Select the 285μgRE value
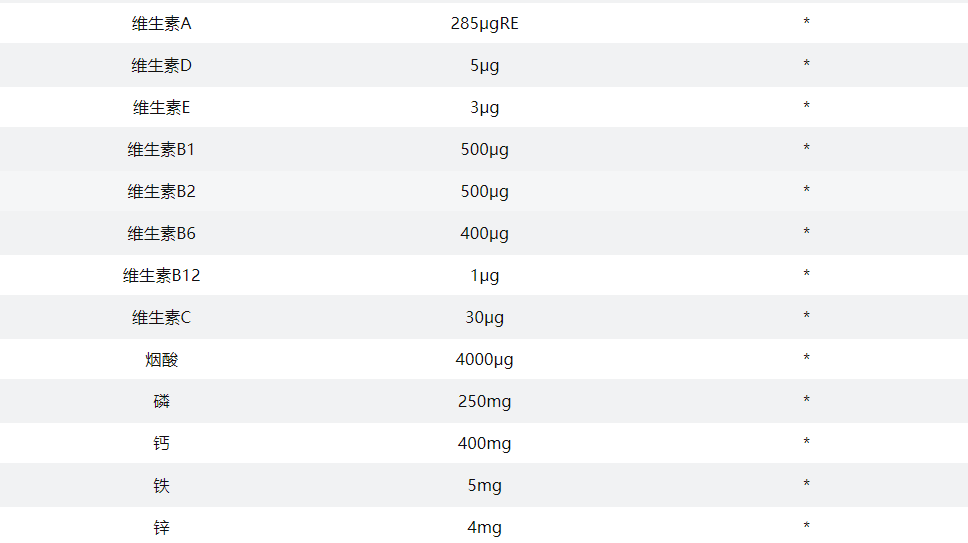The height and width of the screenshot is (543, 968). [x=484, y=23]
